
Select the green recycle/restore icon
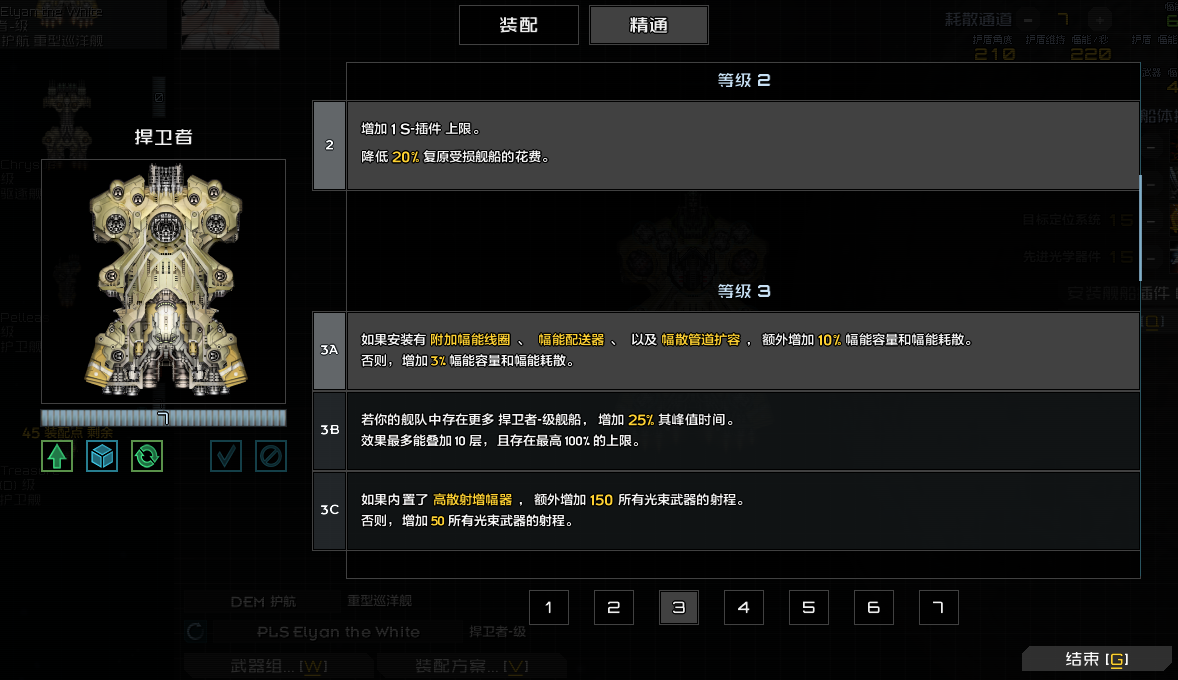point(146,455)
